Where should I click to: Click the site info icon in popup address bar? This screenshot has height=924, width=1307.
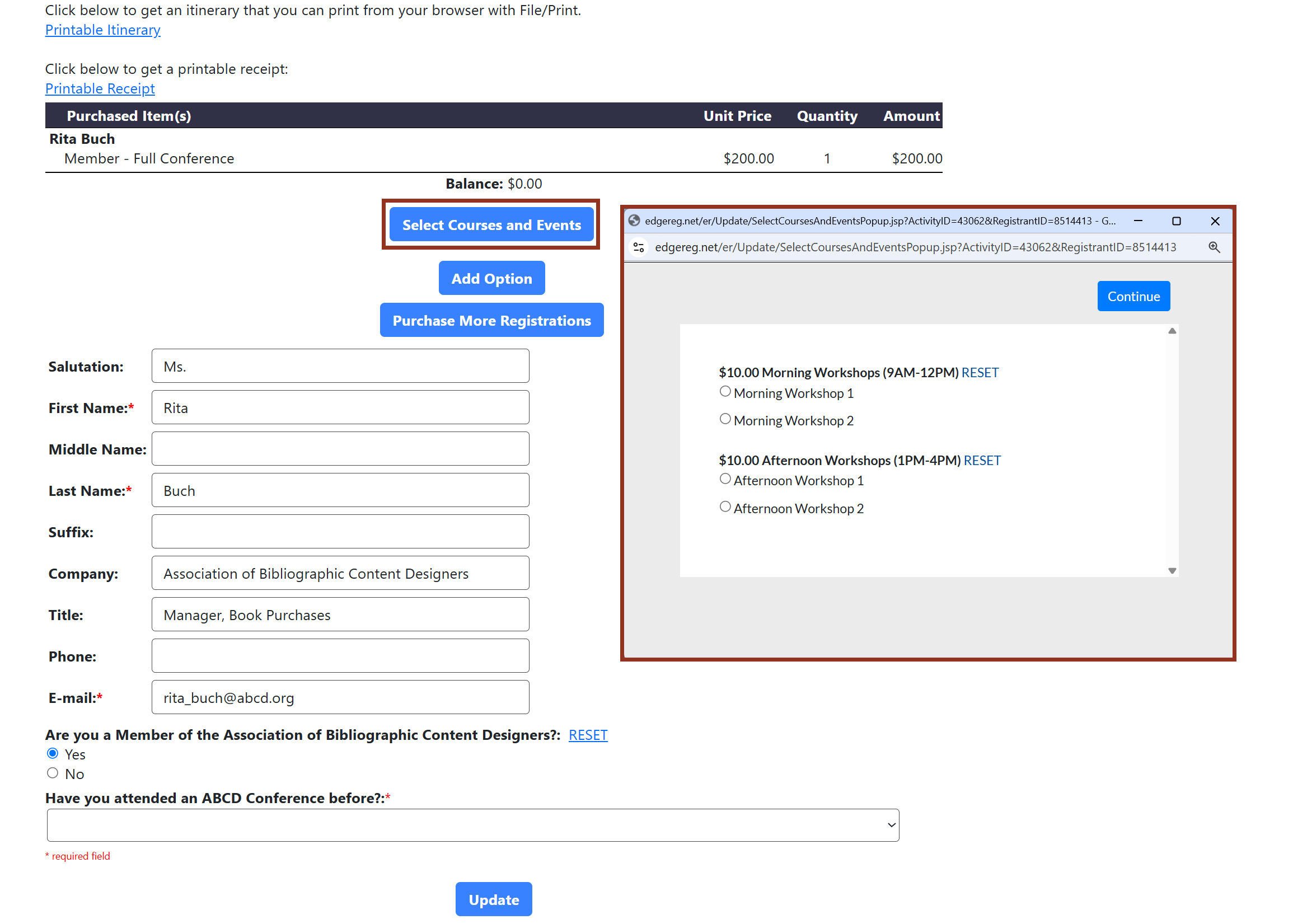(x=639, y=247)
